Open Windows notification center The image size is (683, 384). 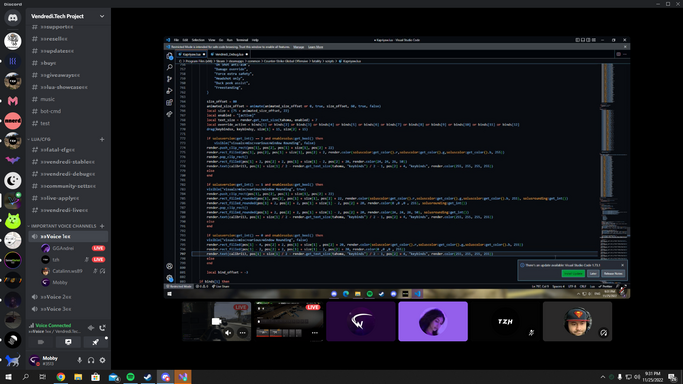click(x=672, y=377)
